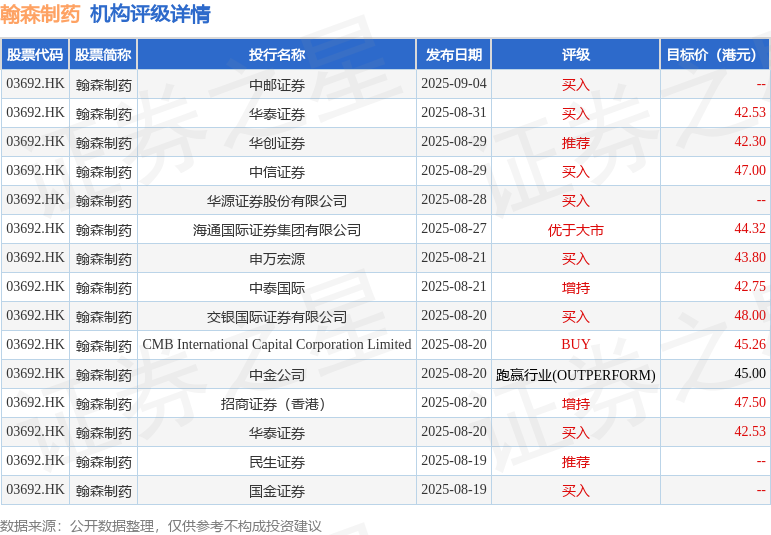
Task: Click the 国金证券 cell
Action: [277, 491]
